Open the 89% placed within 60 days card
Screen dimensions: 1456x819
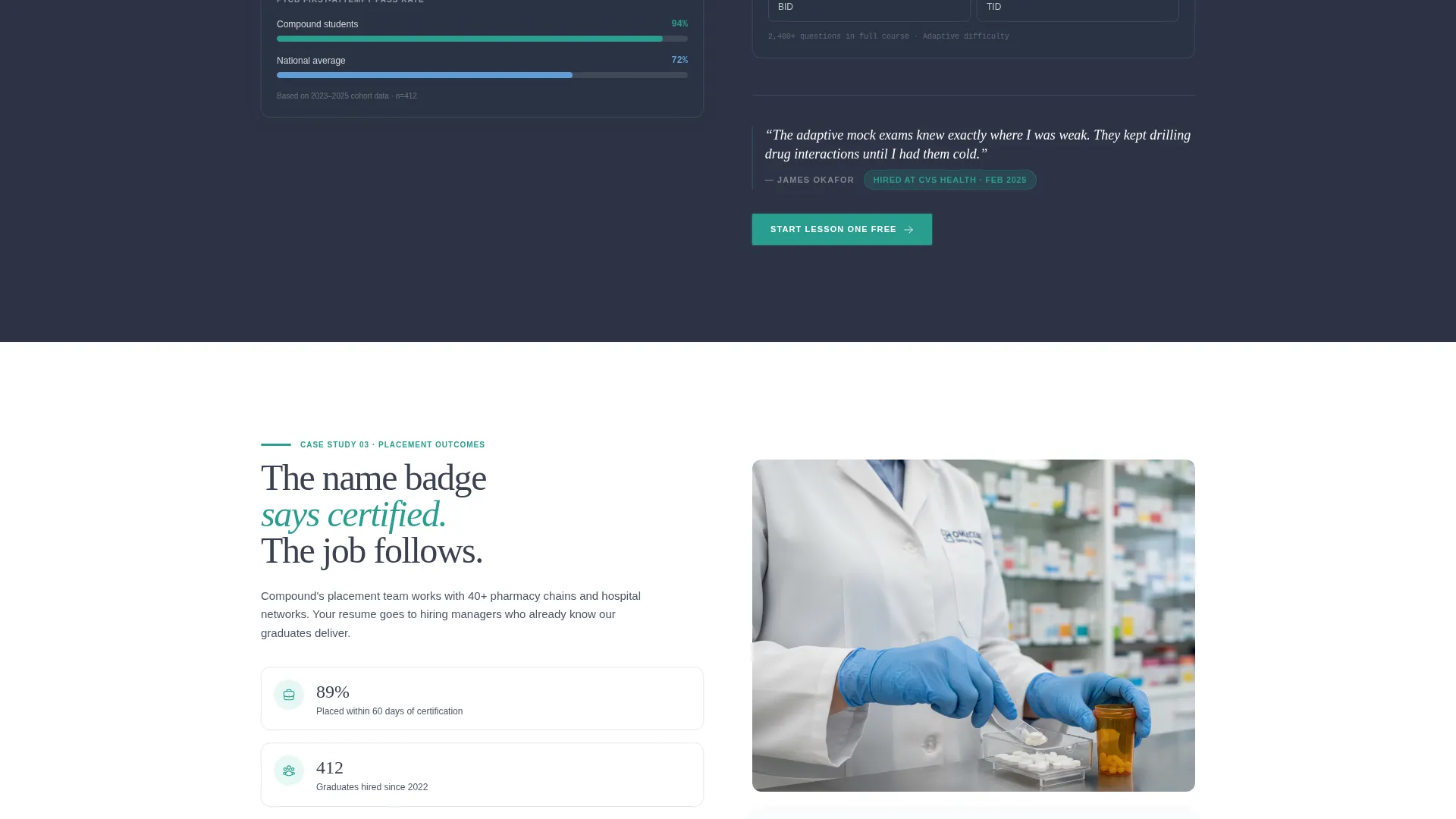[482, 698]
